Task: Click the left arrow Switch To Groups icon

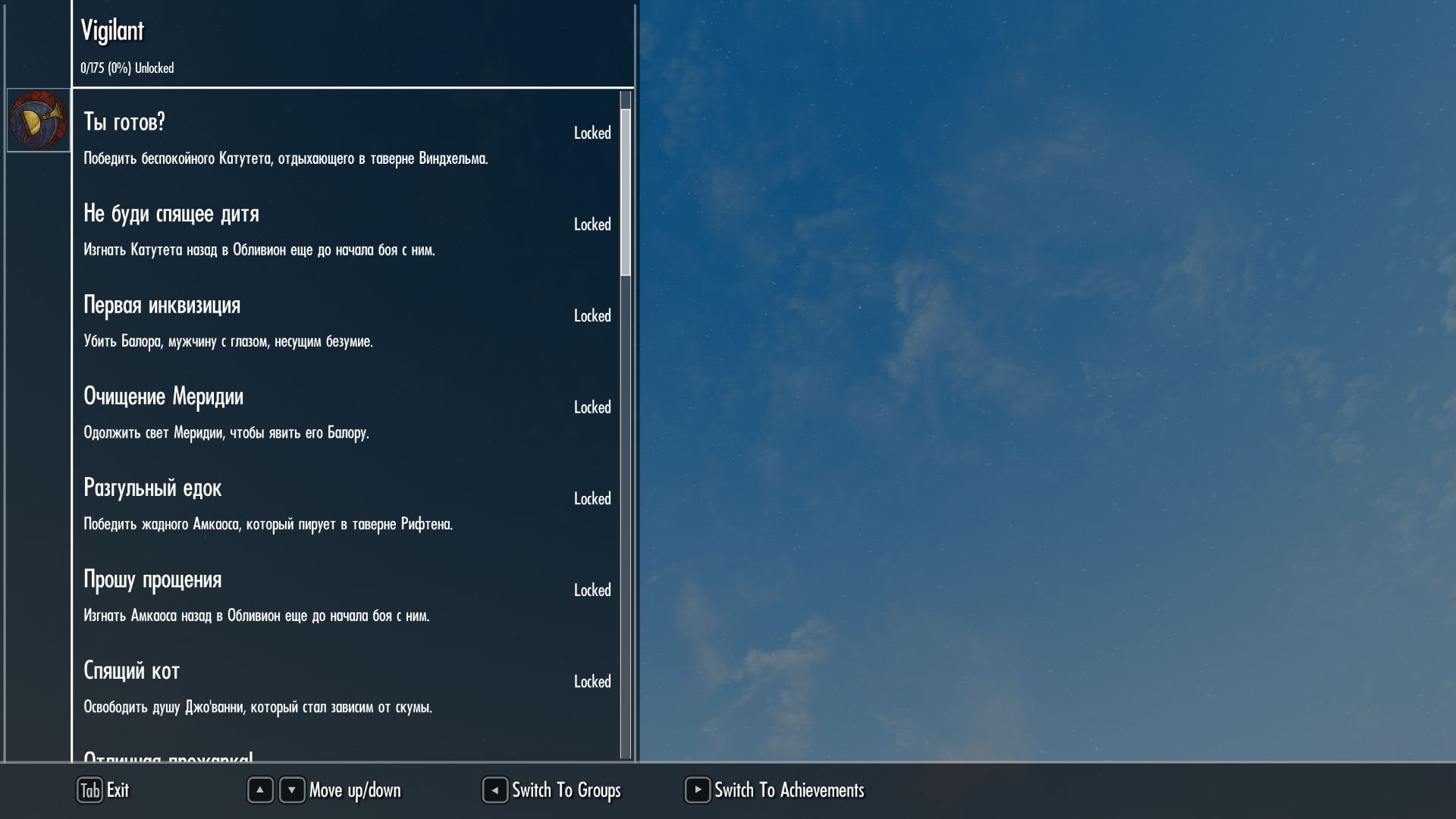Action: coord(495,790)
